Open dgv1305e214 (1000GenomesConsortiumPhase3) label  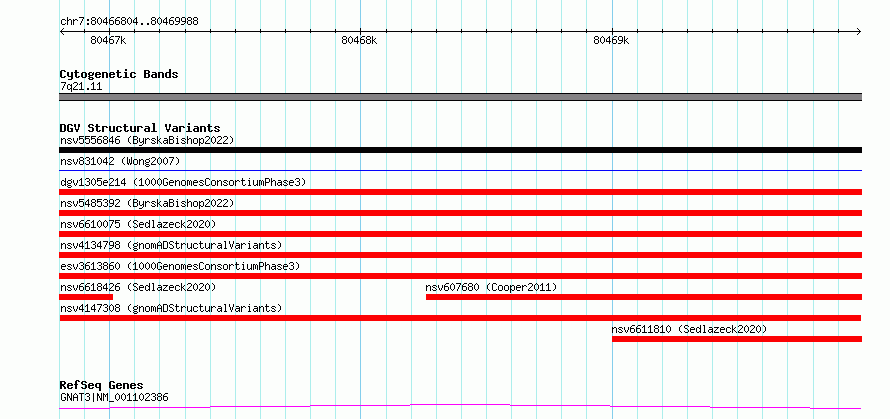183,182
